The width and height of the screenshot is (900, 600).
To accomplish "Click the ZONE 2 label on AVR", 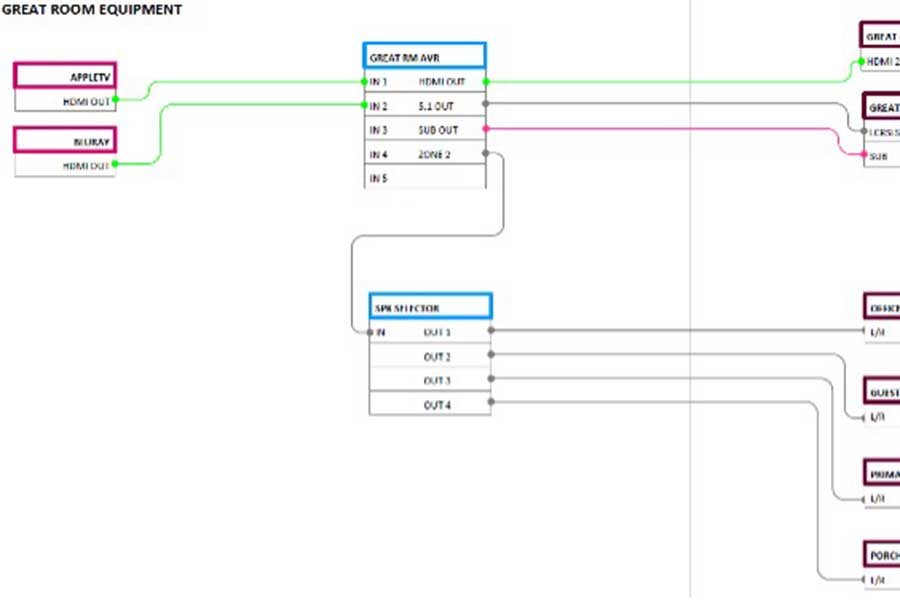I will coord(435,154).
